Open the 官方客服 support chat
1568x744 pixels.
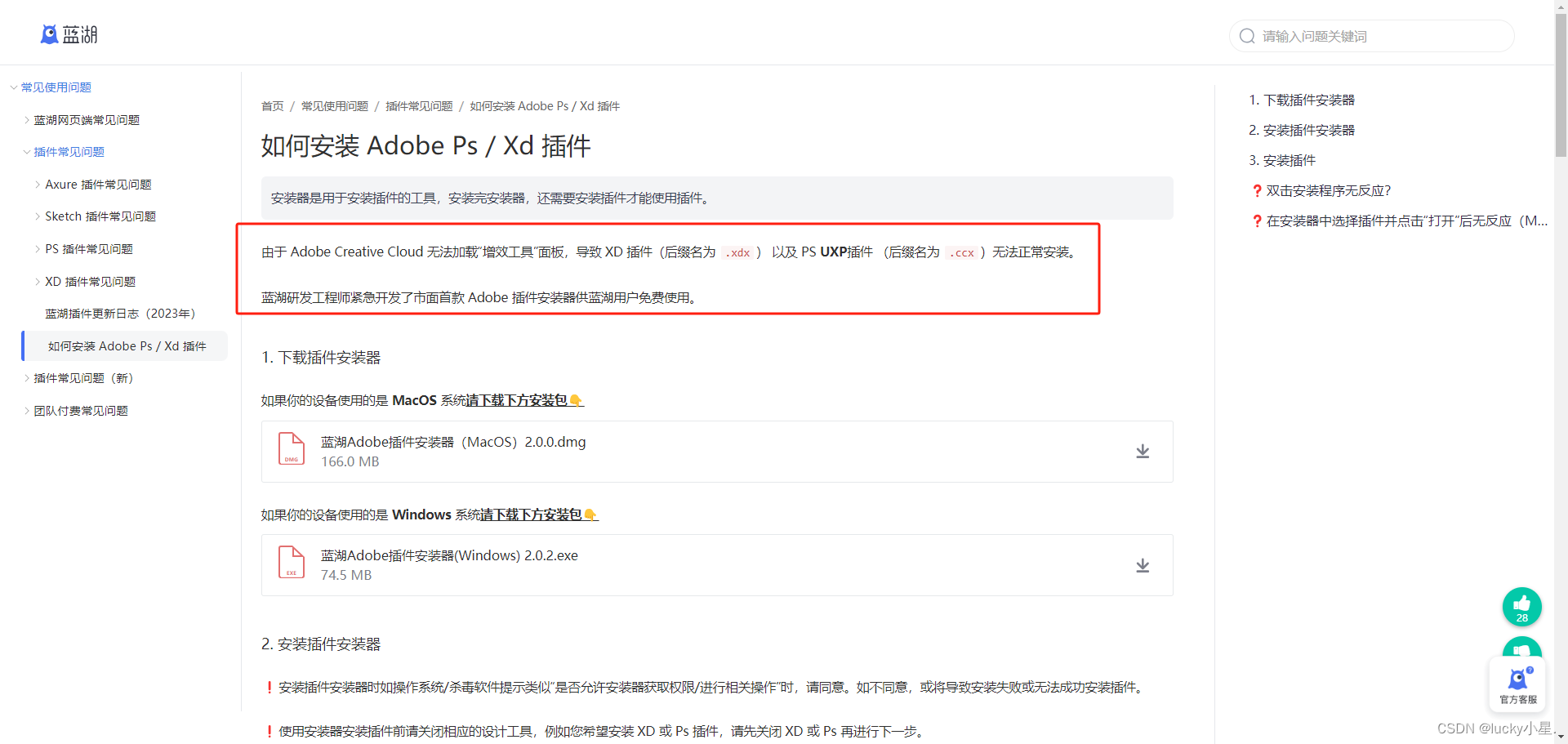pyautogui.click(x=1517, y=684)
